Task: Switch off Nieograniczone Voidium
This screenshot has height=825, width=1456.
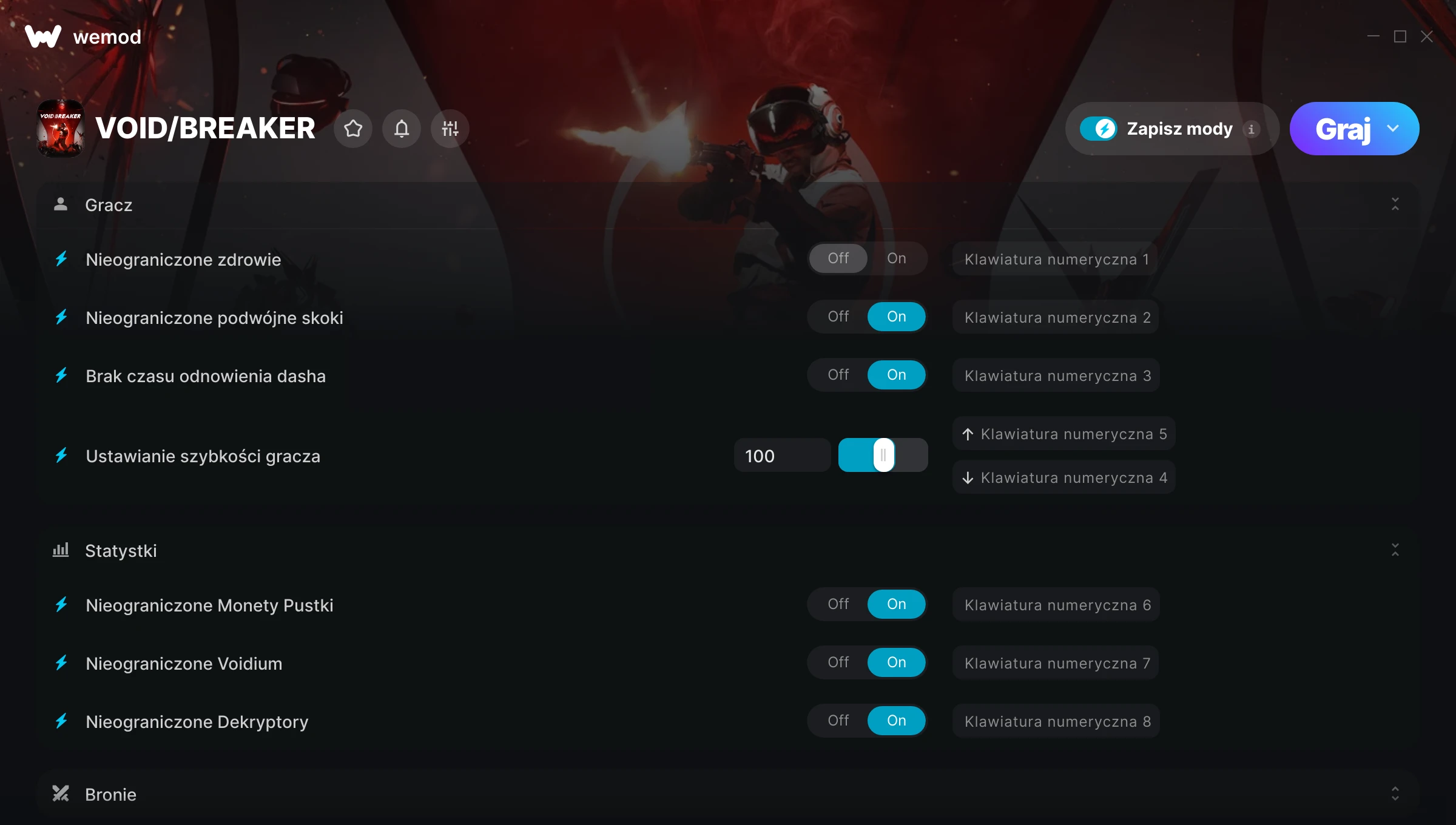Action: point(838,662)
